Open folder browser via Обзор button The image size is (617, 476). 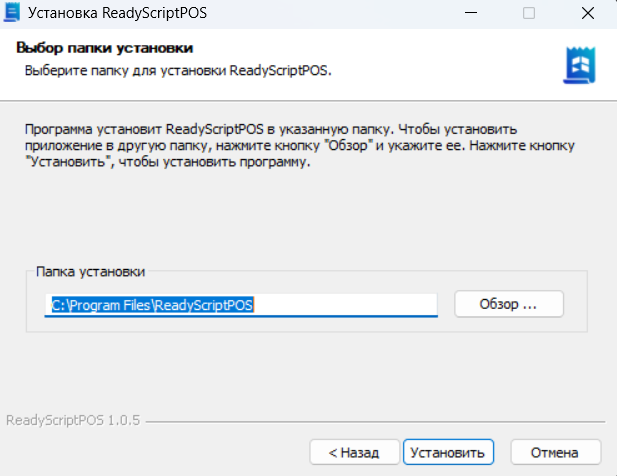pyautogui.click(x=509, y=304)
